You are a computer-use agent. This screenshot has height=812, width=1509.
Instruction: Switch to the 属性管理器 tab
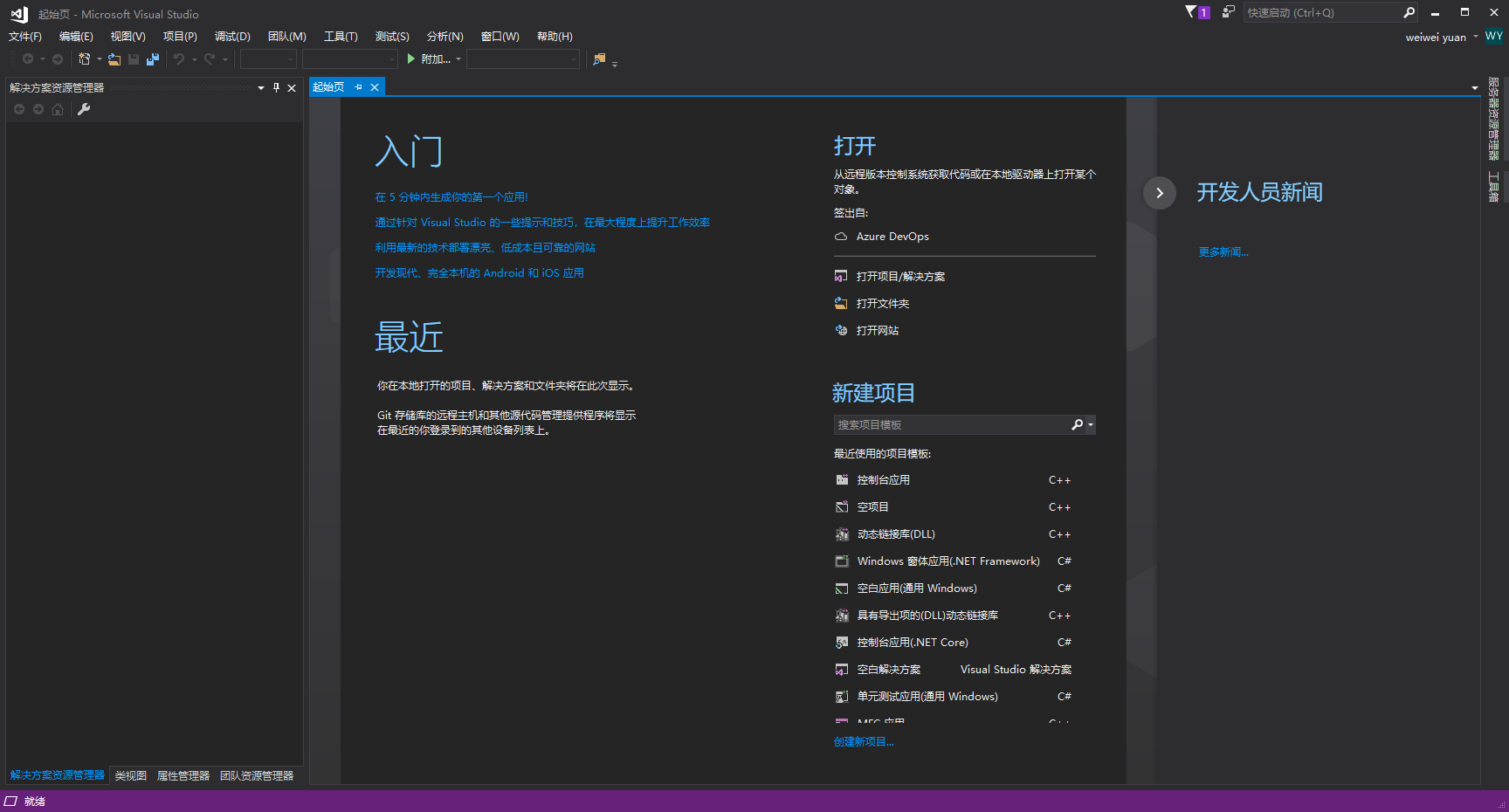183,775
